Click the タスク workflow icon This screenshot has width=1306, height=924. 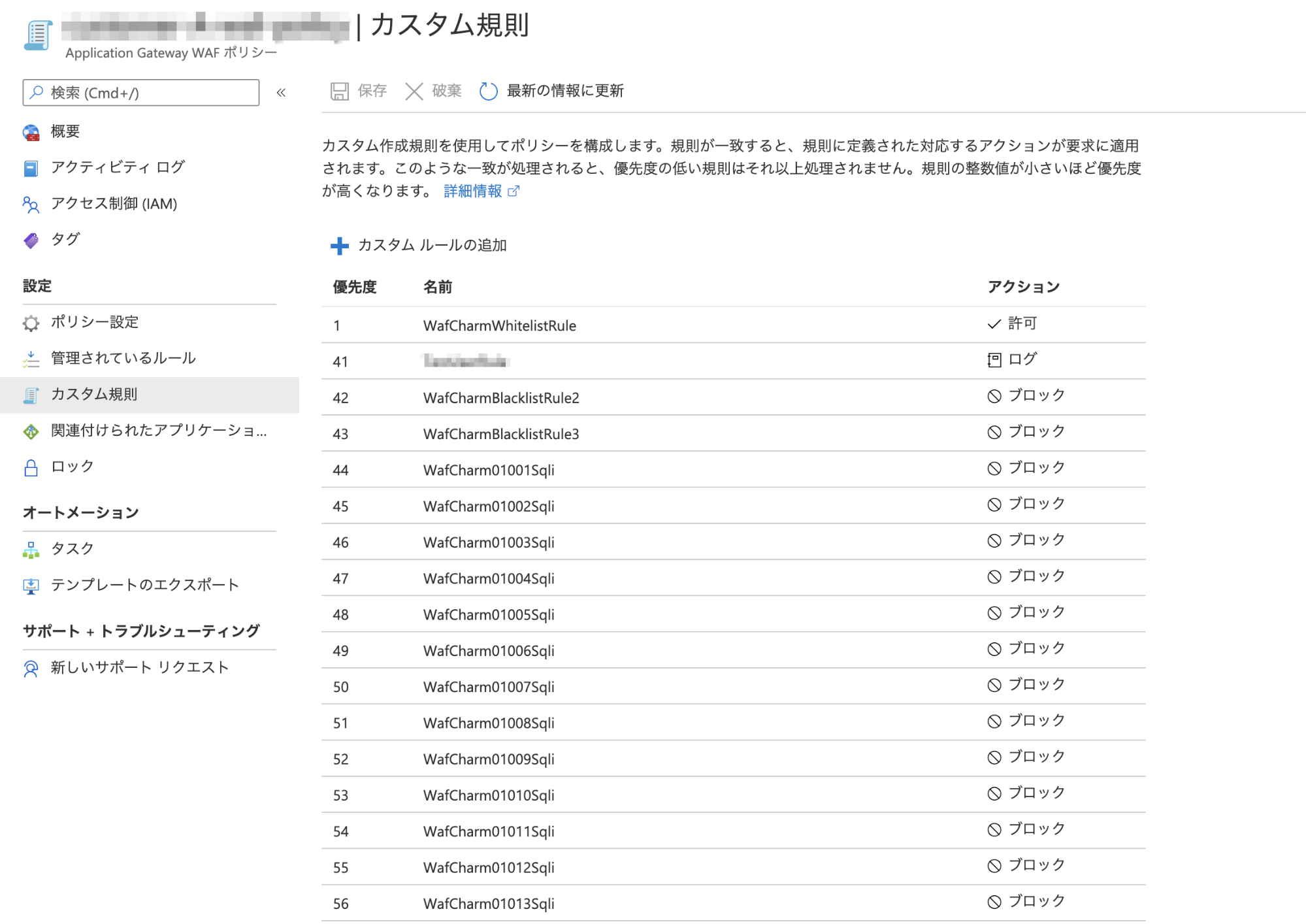point(31,550)
